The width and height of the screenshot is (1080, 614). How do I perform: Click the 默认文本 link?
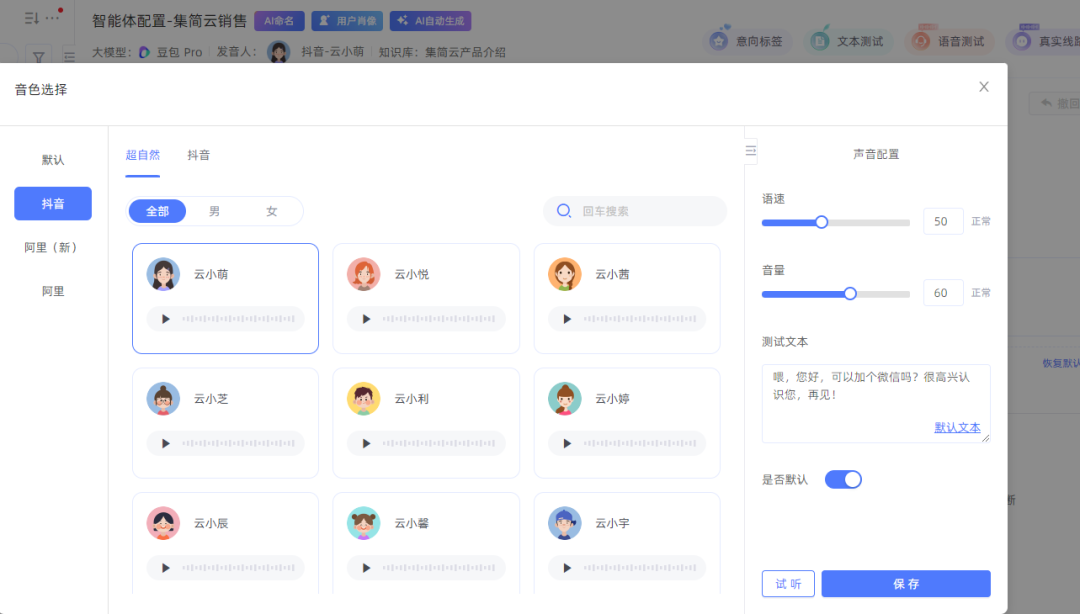coord(957,427)
